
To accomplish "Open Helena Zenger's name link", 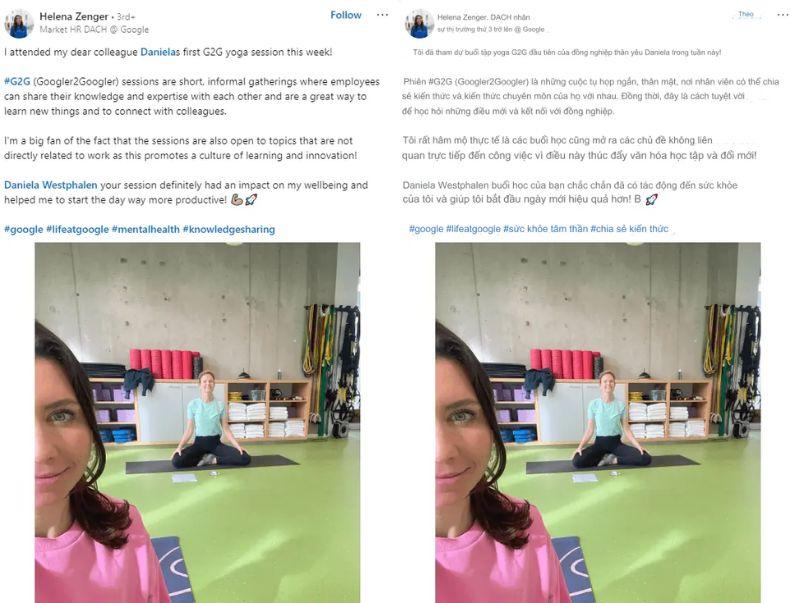I will tap(73, 16).
